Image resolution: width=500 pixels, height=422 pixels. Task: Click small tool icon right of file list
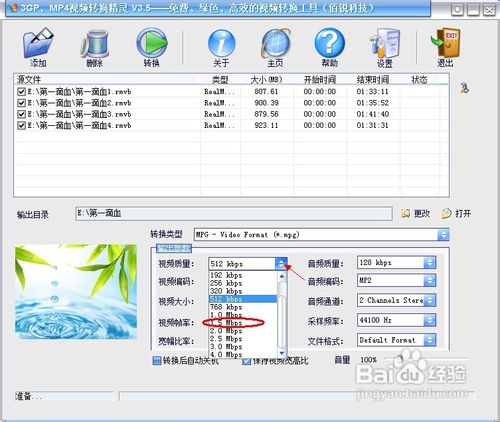pos(464,88)
